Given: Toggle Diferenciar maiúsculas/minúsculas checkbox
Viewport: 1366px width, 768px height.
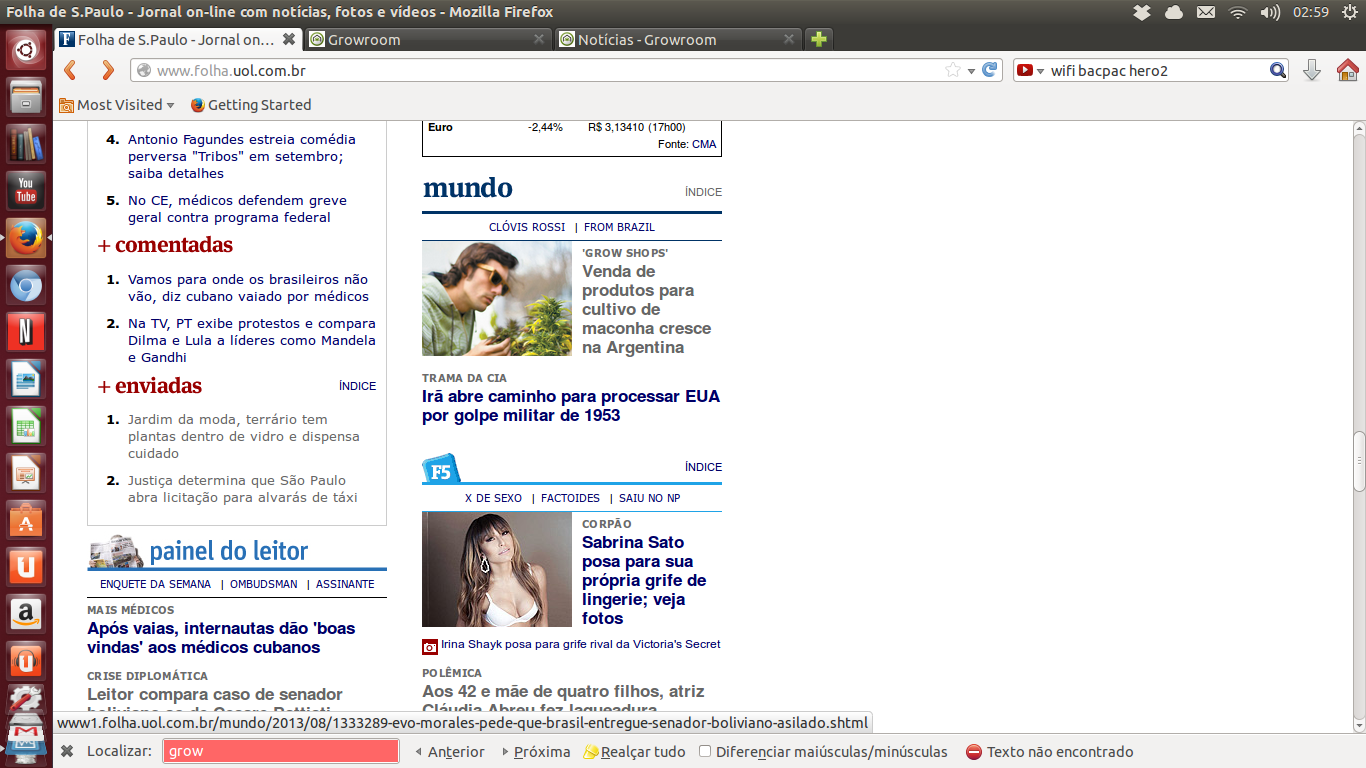Looking at the screenshot, I should 705,751.
